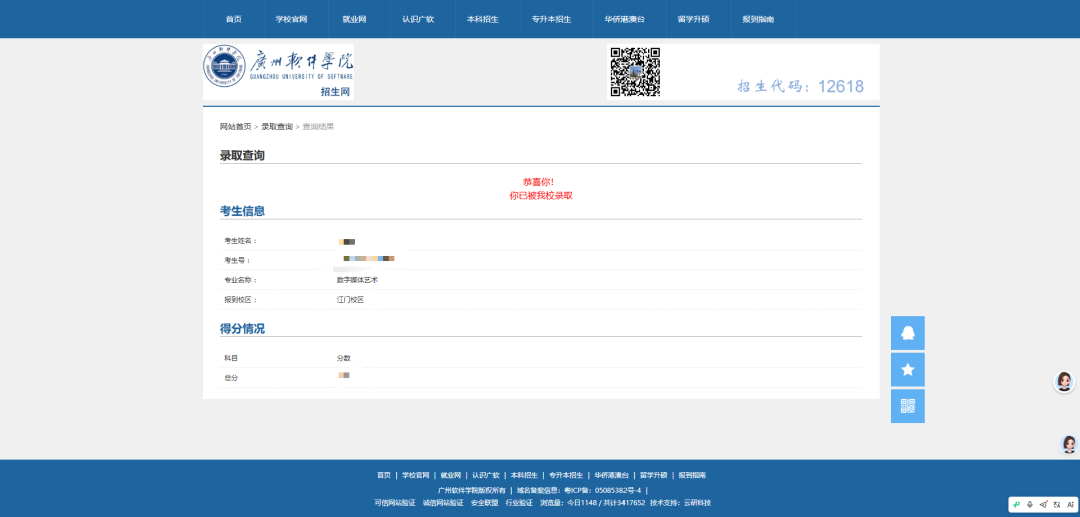This screenshot has width=1080, height=517.
Task: Open the 可信网站验证 footer link
Action: point(395,503)
